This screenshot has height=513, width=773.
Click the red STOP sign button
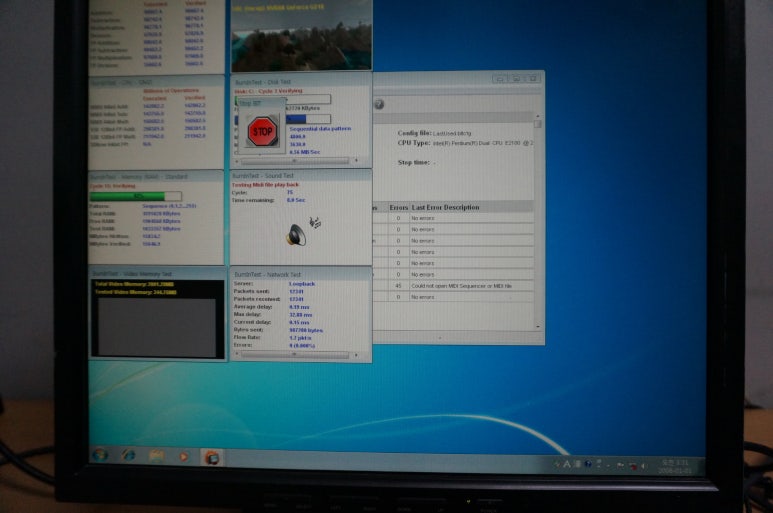click(x=262, y=132)
